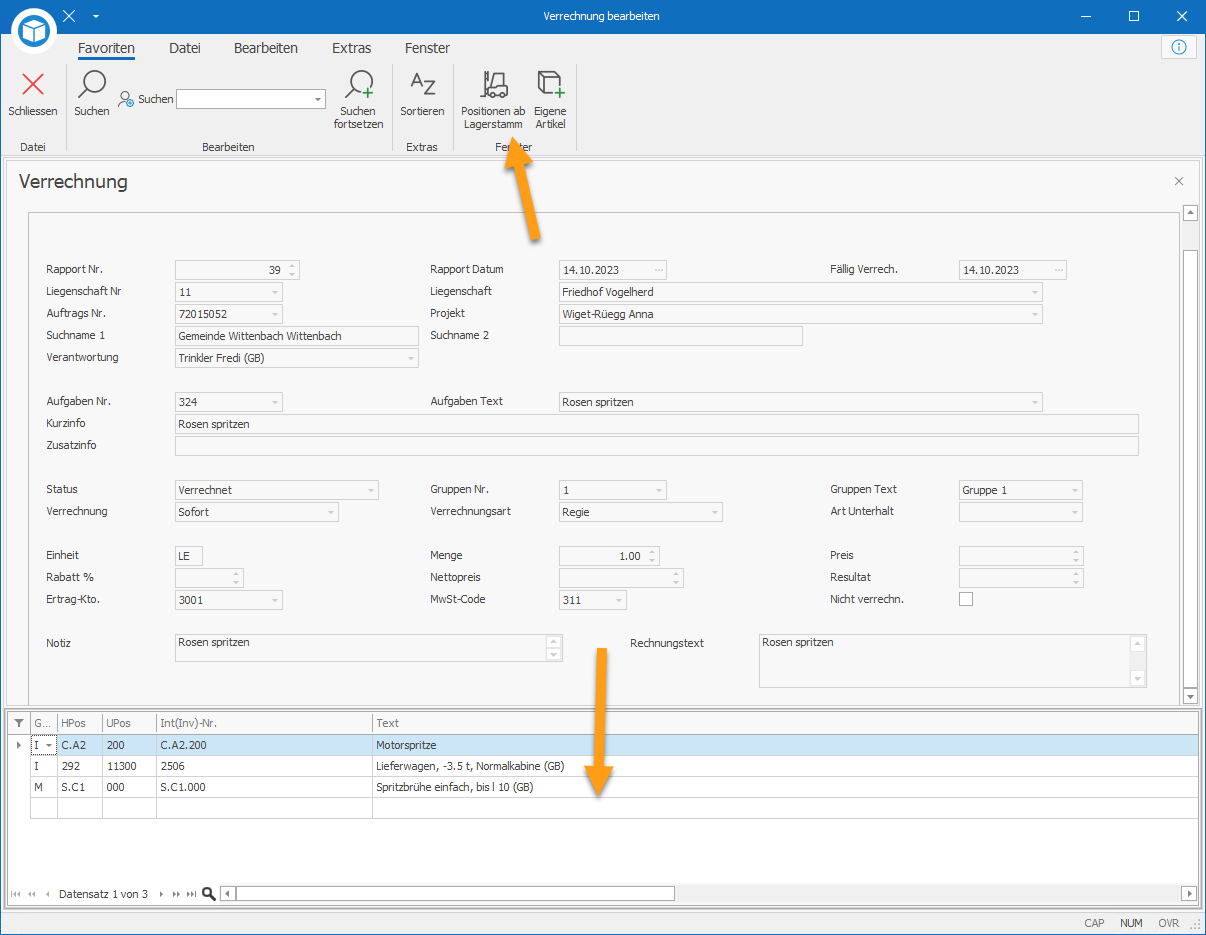This screenshot has height=935, width=1206.
Task: Click the UPos column header
Action: coord(130,723)
